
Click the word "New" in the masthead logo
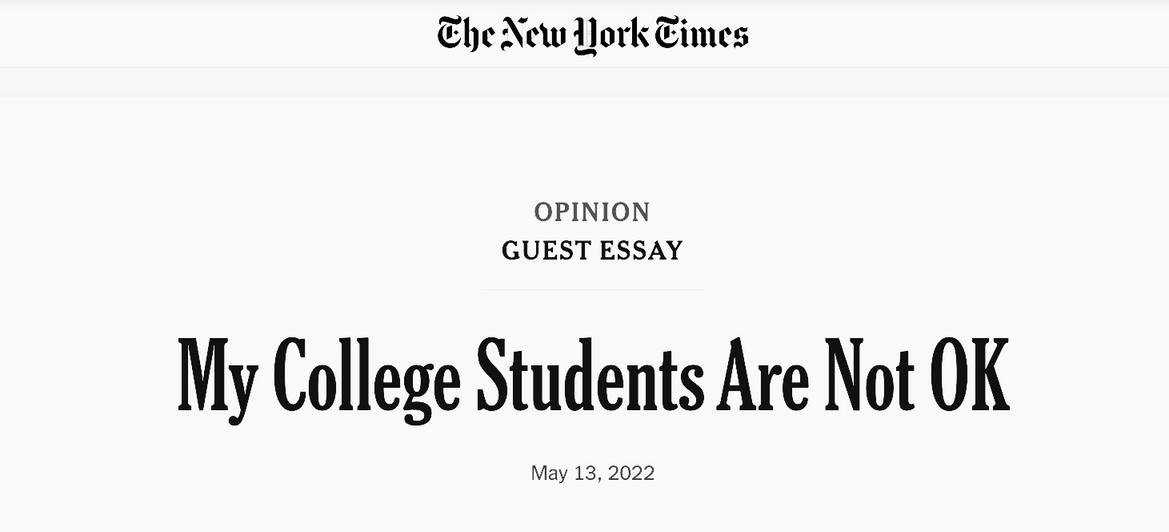point(534,34)
